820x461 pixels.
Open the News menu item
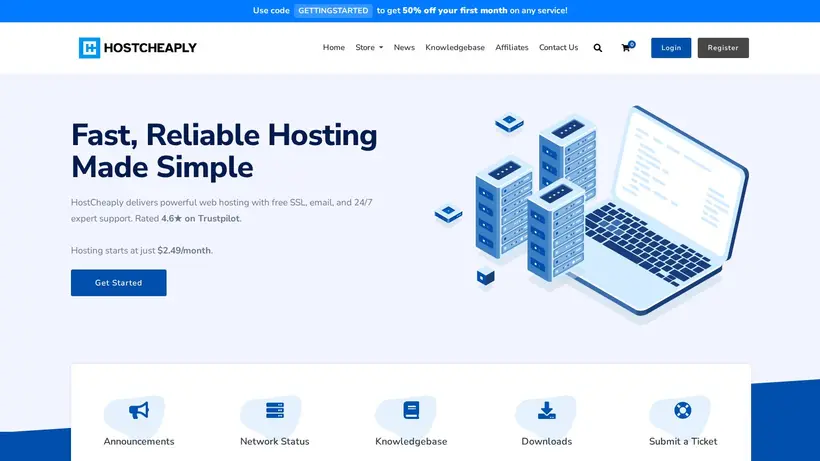point(404,48)
